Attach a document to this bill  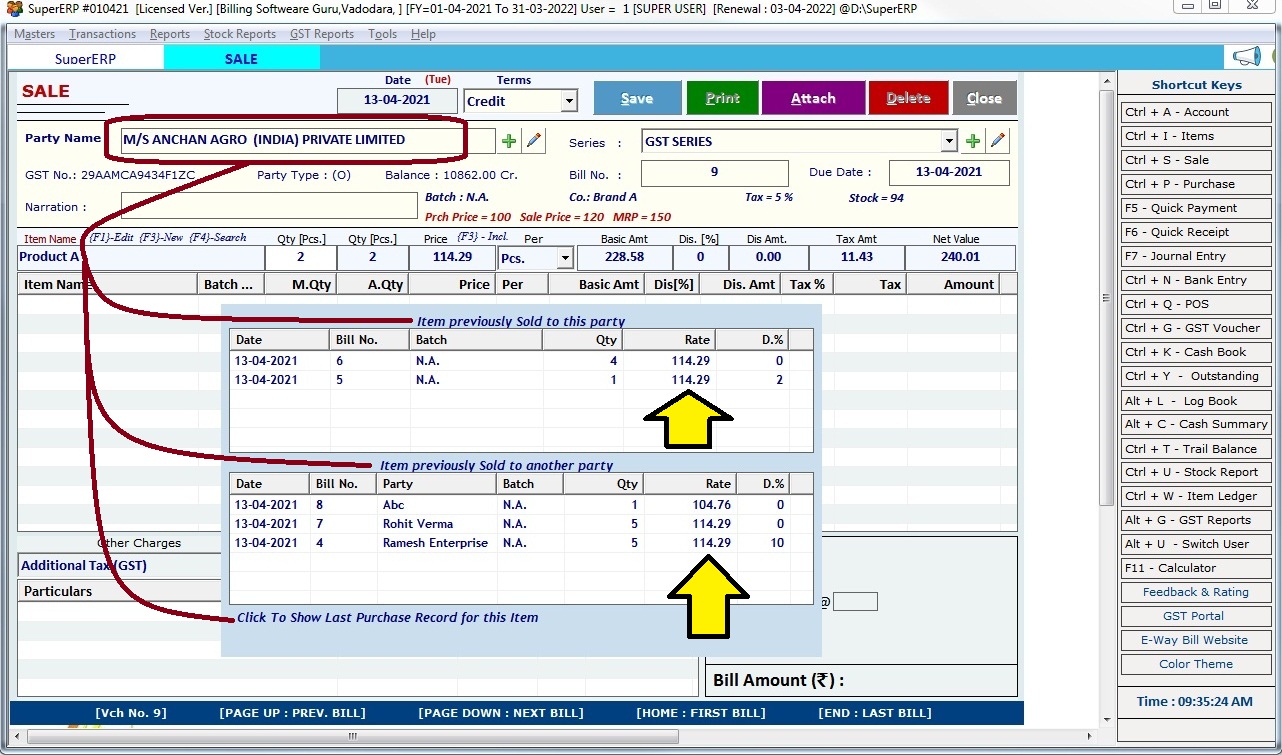(x=813, y=98)
